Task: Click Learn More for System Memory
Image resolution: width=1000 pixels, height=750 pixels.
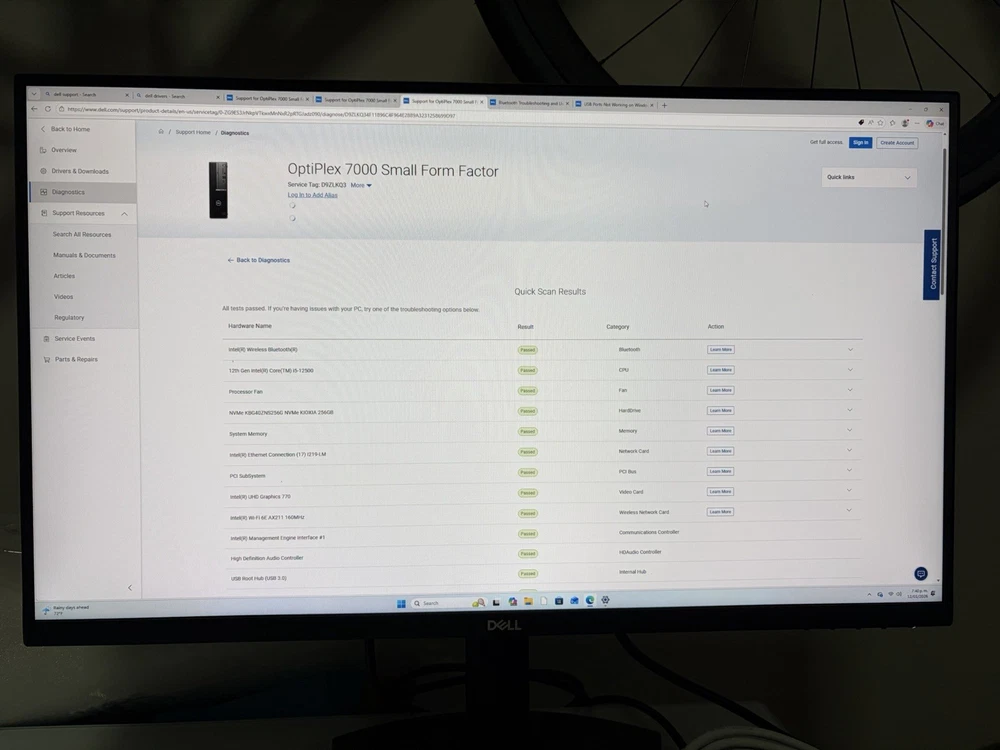Action: (x=720, y=431)
